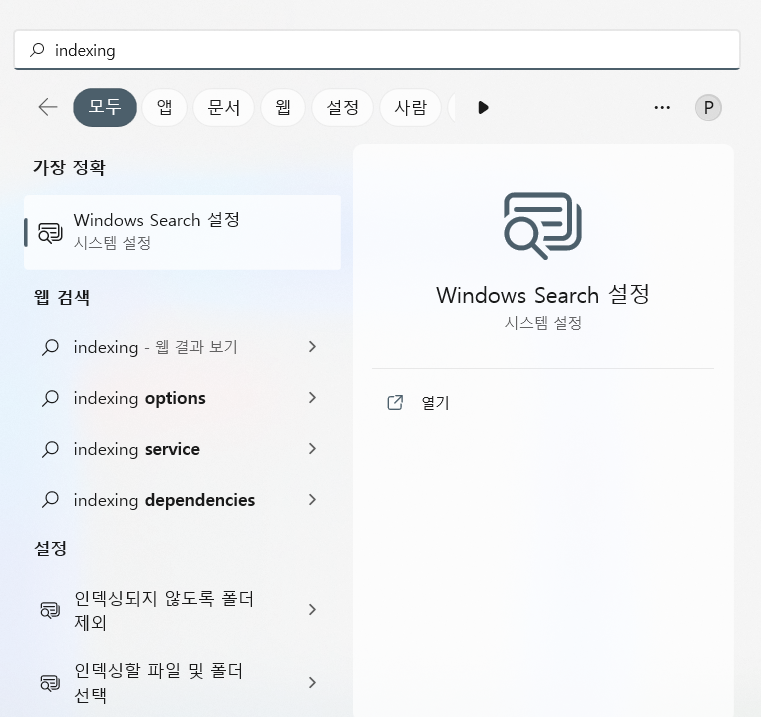Click the large Windows Search preview icon

pyautogui.click(x=543, y=225)
